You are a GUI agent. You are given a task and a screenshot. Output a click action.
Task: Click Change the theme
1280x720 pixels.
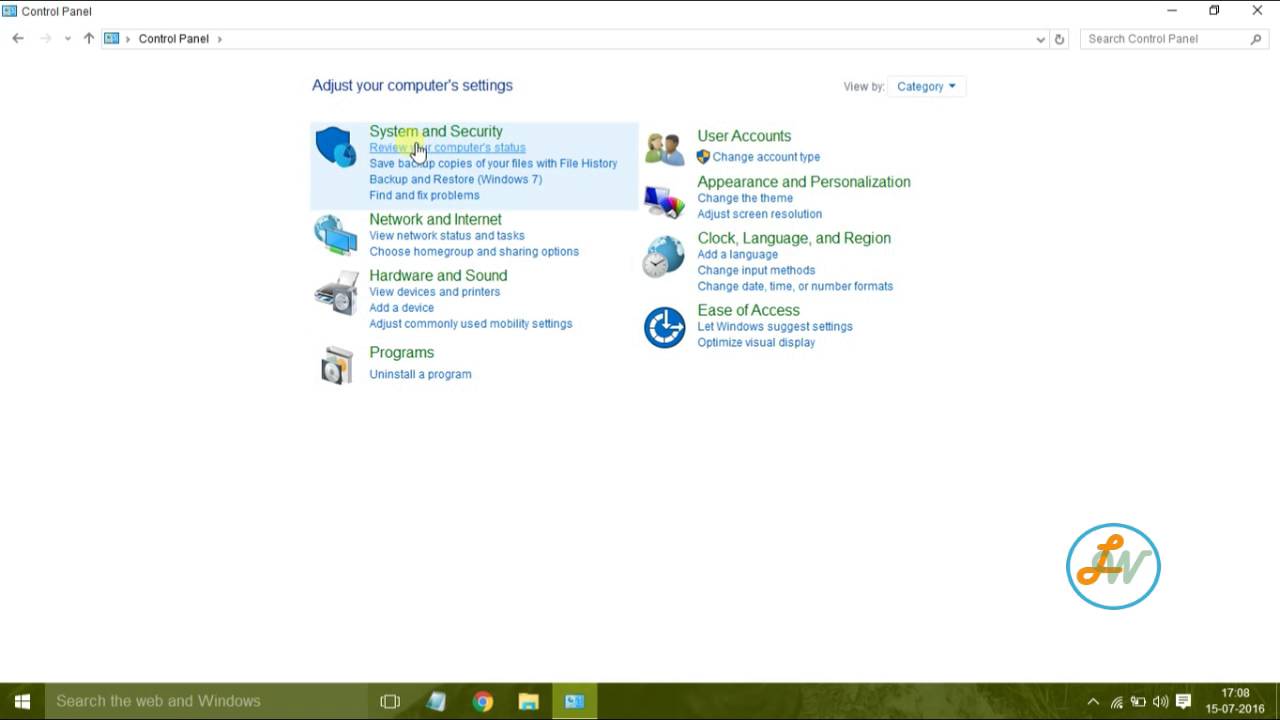(745, 198)
